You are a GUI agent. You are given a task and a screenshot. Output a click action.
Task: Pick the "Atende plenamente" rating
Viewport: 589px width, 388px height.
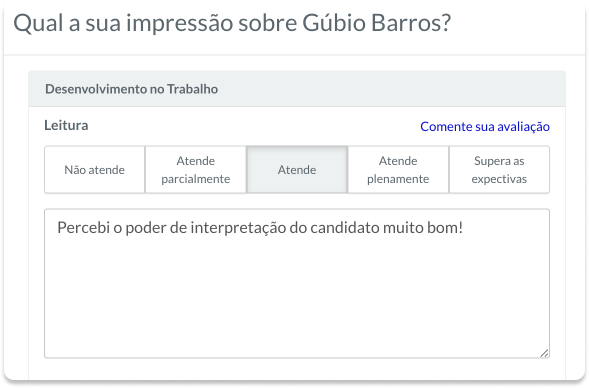pos(398,170)
